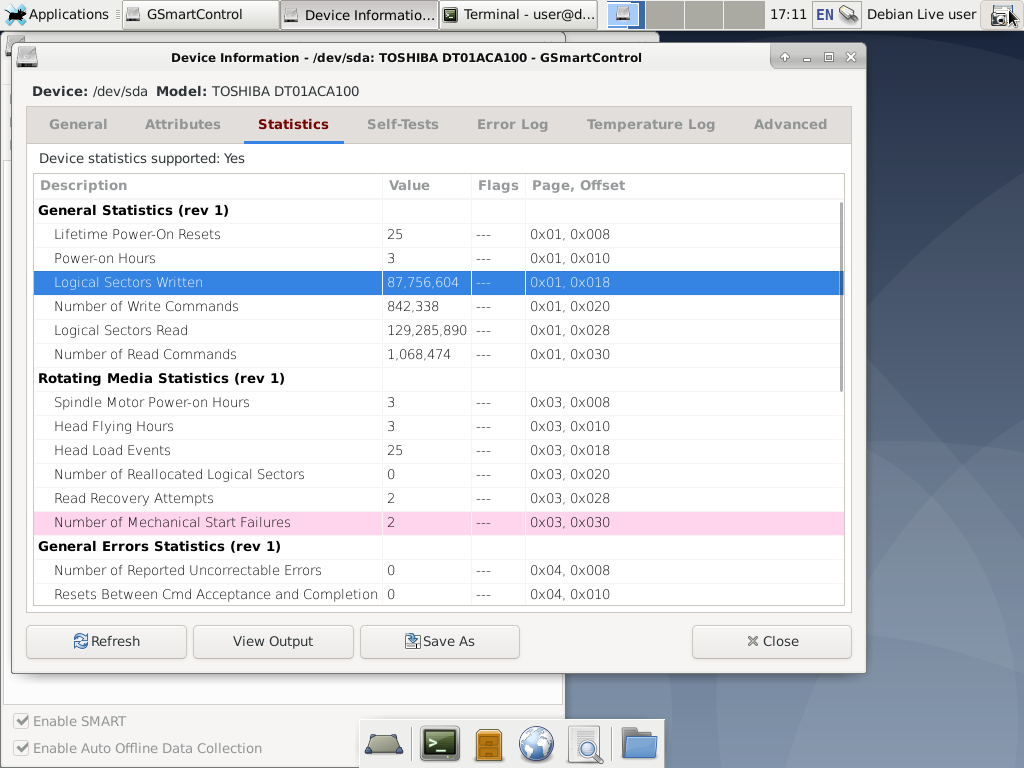Viewport: 1024px width, 768px height.
Task: Toggle Enable SMART checkbox in GSmartControl window
Action: (x=22, y=721)
